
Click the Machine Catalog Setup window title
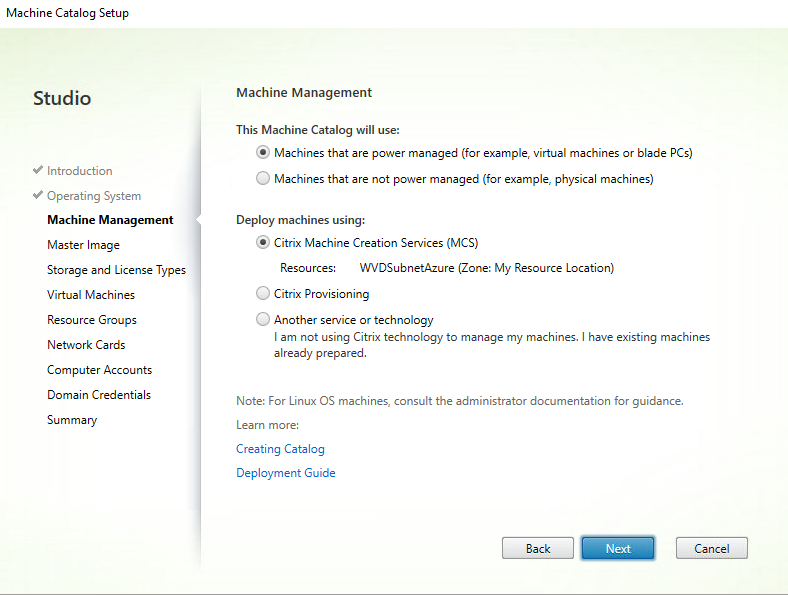tap(67, 13)
